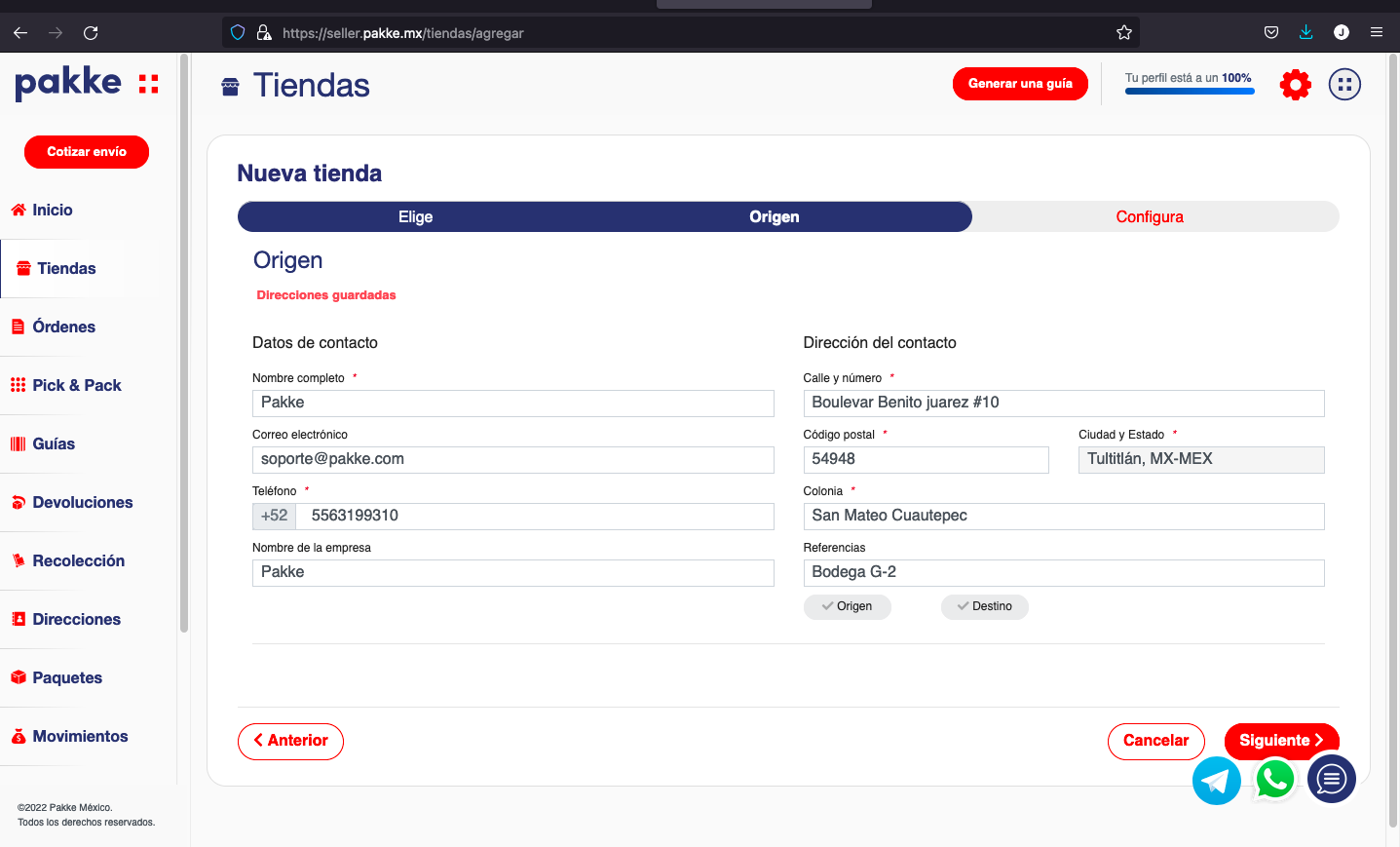The image size is (1400, 847).
Task: Click the Cotizar envío button
Action: [x=87, y=152]
